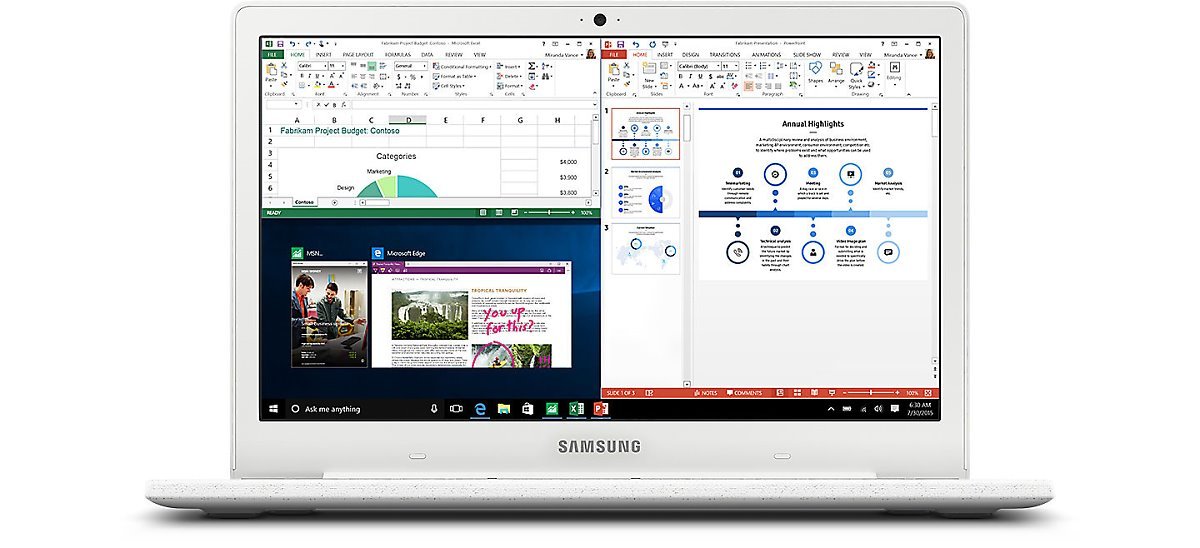
Task: Click Paste in the PowerPoint ribbon
Action: (x=613, y=75)
